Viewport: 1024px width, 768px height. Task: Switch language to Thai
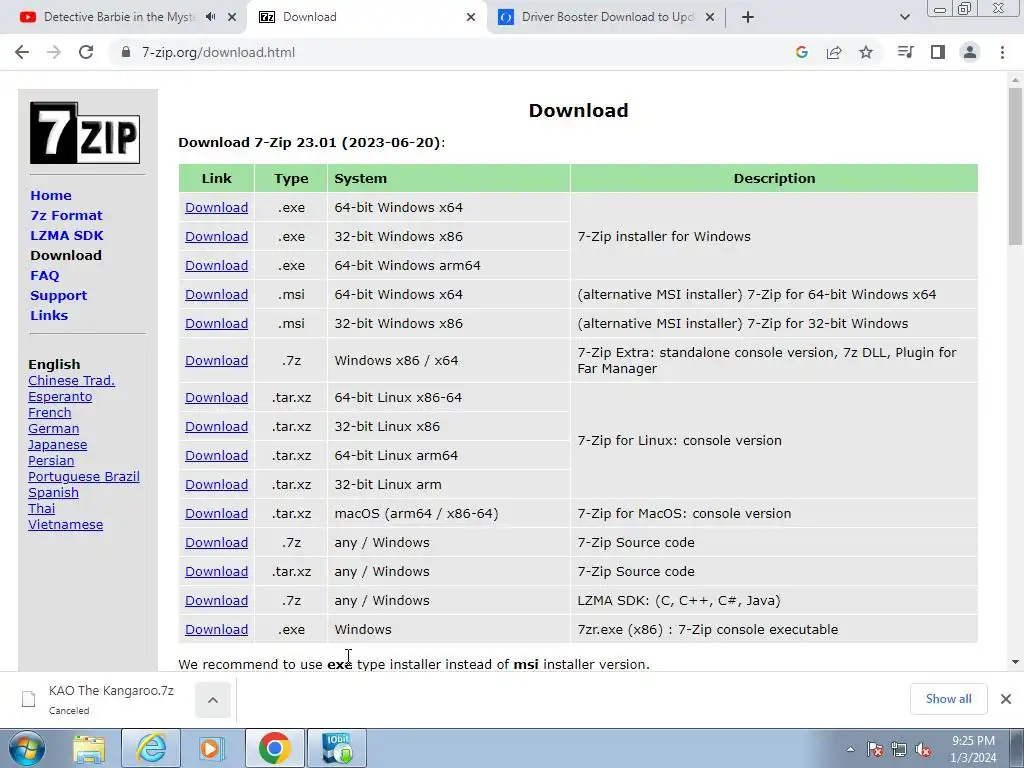(x=42, y=509)
